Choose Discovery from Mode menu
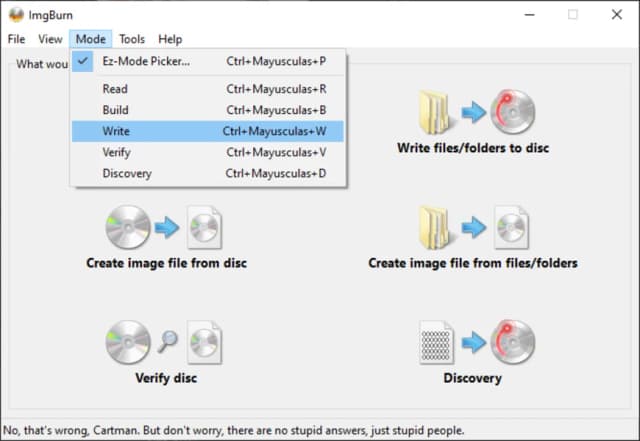This screenshot has height=441, width=640. (208, 174)
